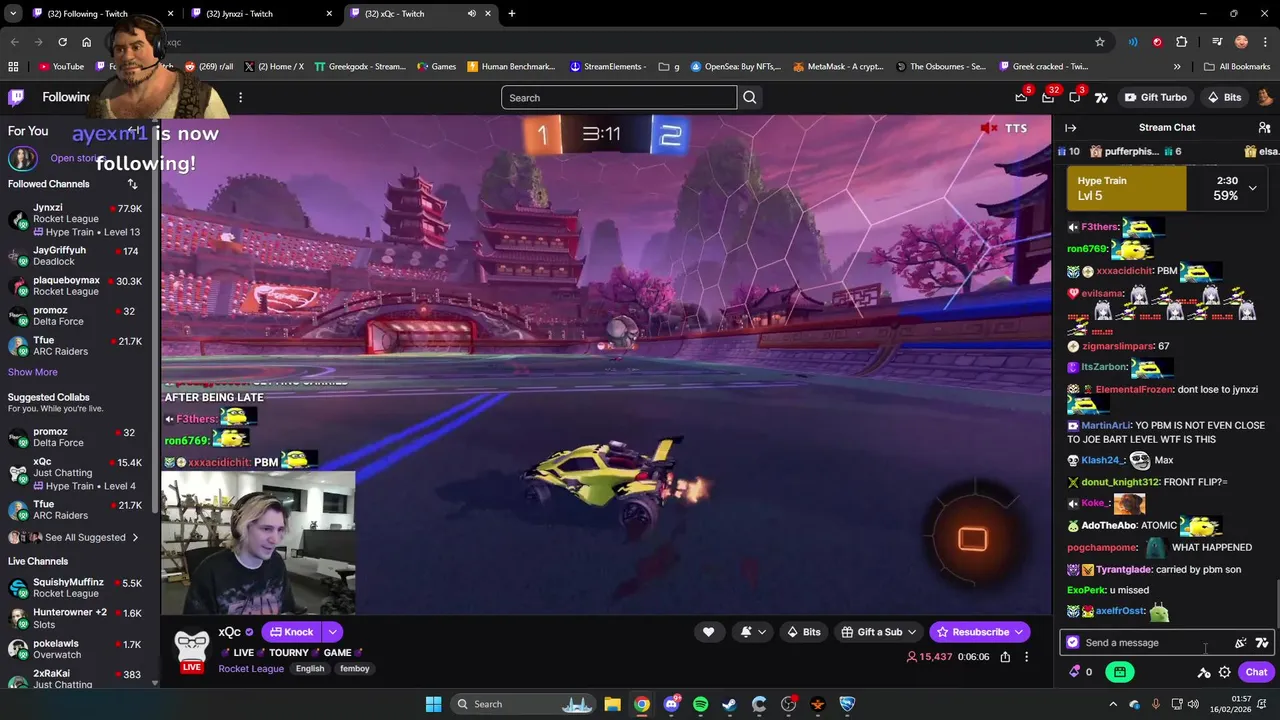Open Knock button dropdown arrow
Viewport: 1280px width, 720px height.
pos(332,632)
